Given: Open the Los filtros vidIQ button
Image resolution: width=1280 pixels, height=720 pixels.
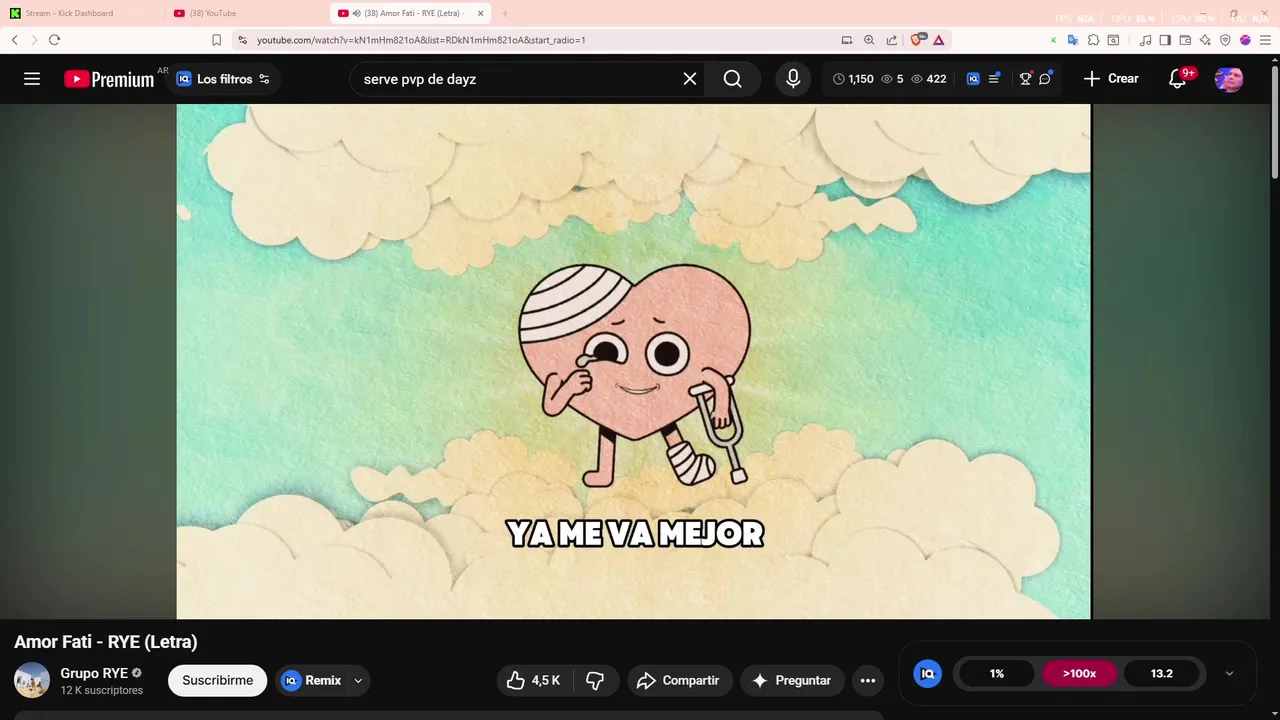Looking at the screenshot, I should point(224,79).
